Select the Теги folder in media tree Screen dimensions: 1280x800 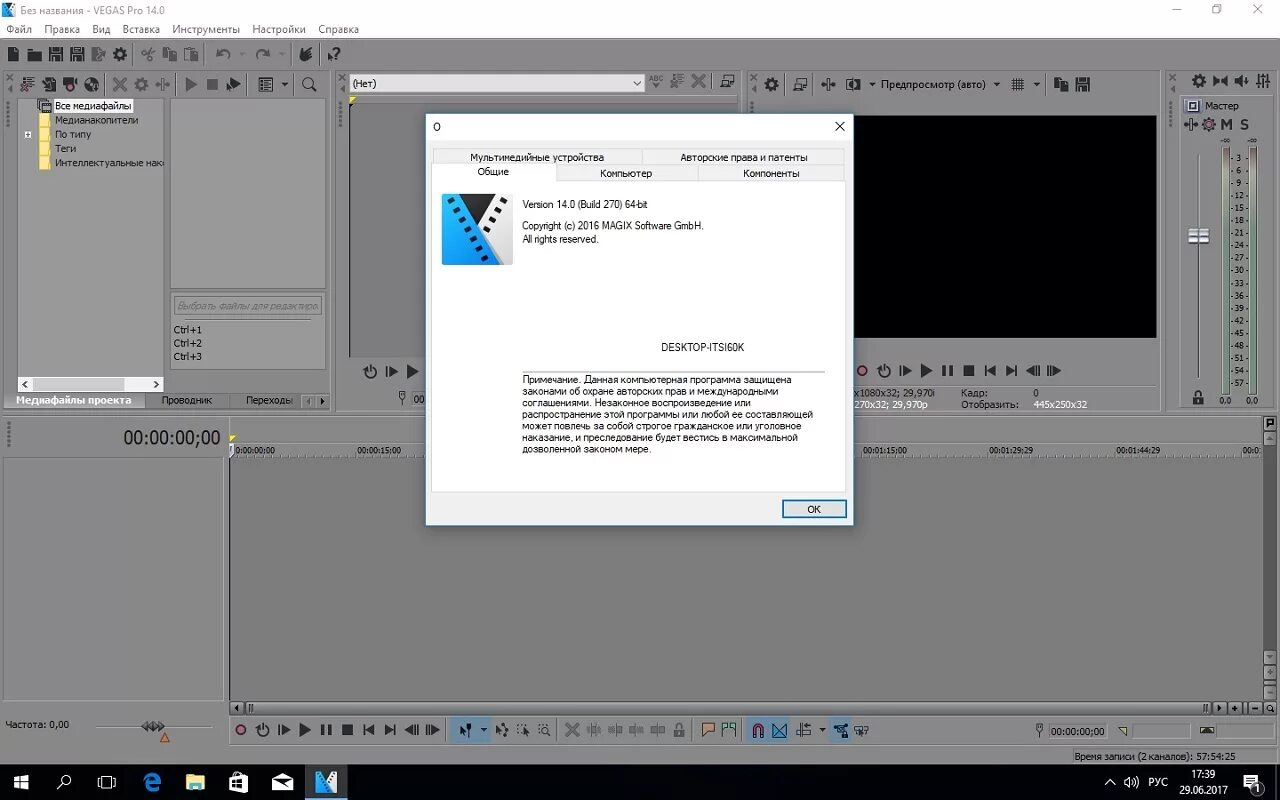[x=65, y=148]
